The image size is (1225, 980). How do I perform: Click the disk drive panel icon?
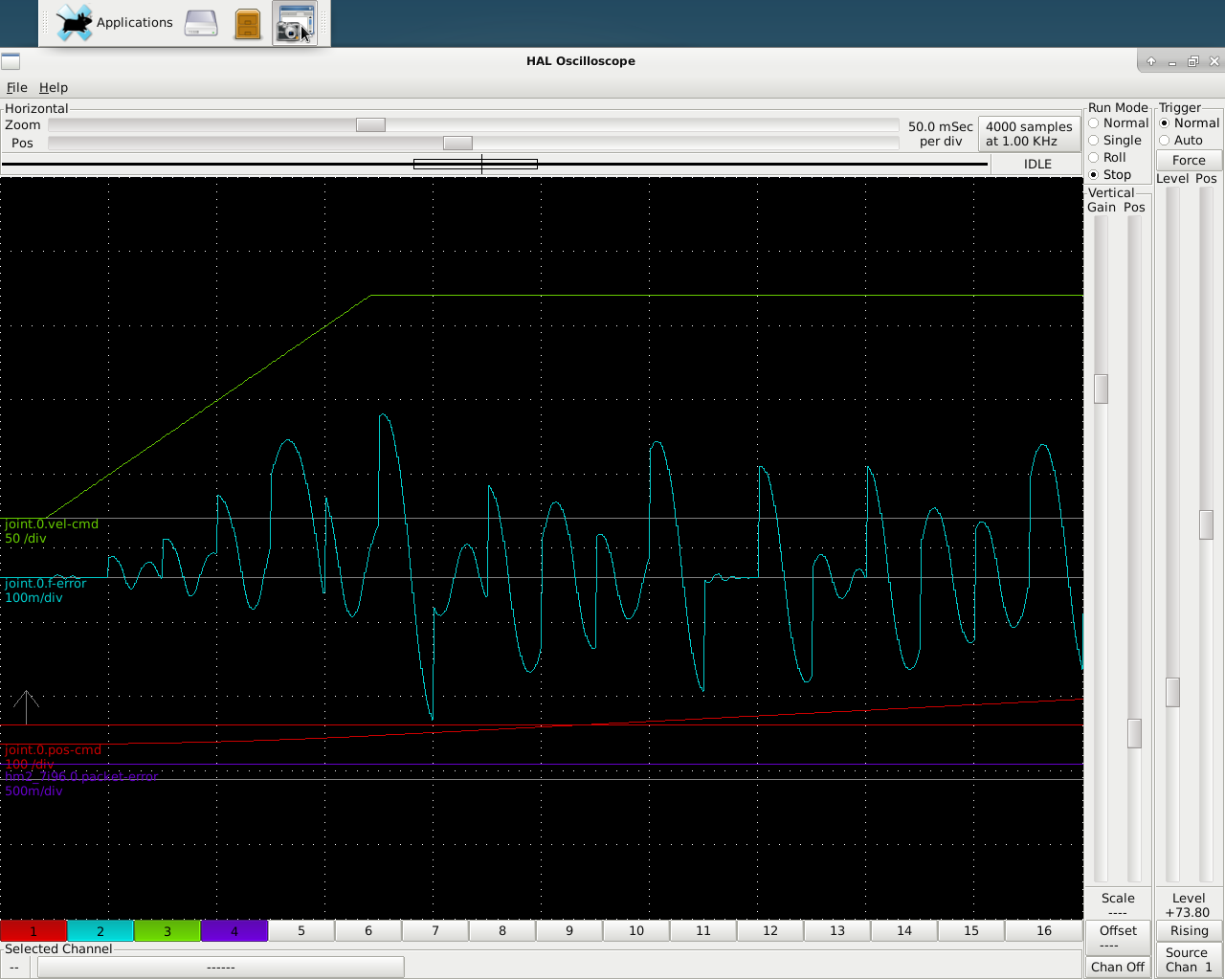201,23
